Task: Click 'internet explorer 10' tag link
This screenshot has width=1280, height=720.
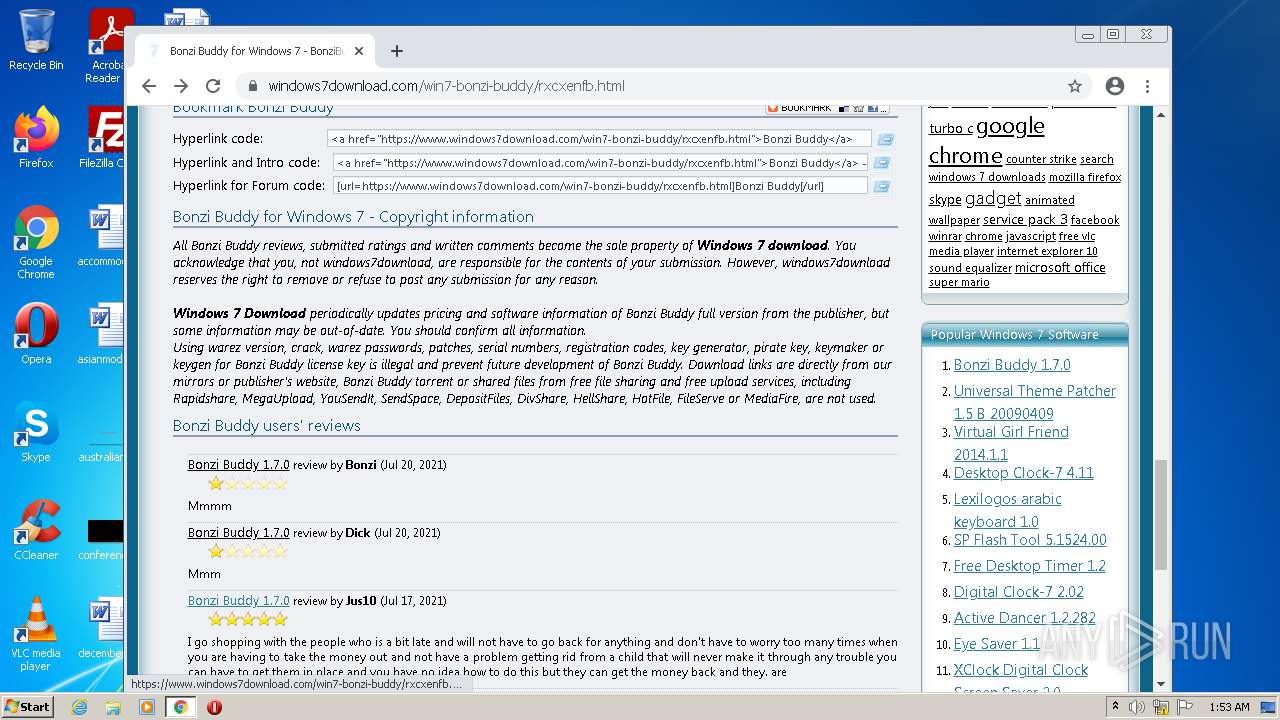Action: 1047,251
